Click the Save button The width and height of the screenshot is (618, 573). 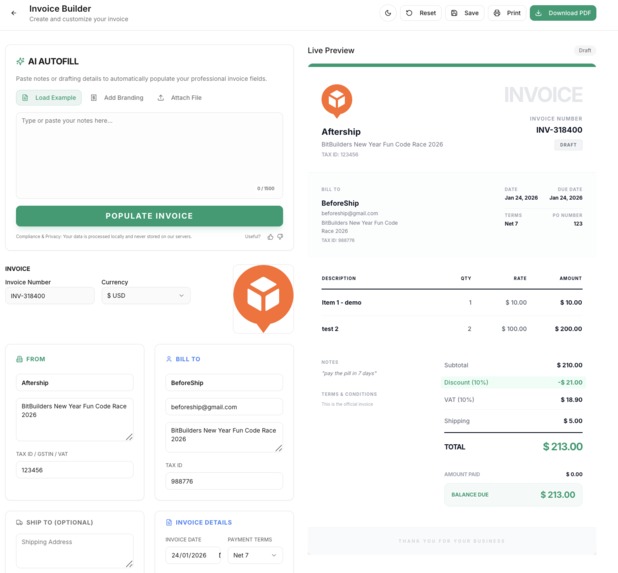tap(464, 13)
